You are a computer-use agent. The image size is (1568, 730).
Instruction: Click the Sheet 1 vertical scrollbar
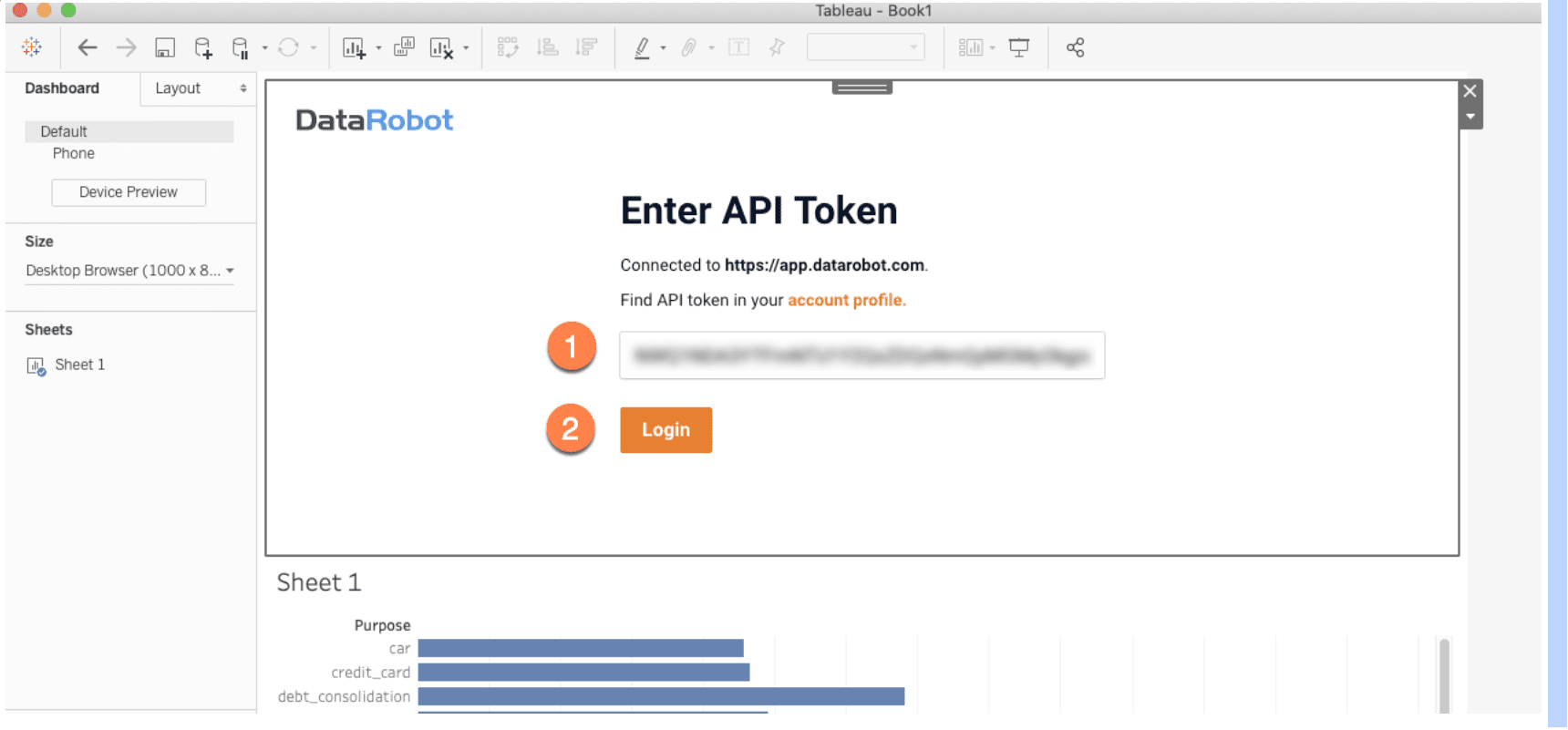click(x=1444, y=675)
